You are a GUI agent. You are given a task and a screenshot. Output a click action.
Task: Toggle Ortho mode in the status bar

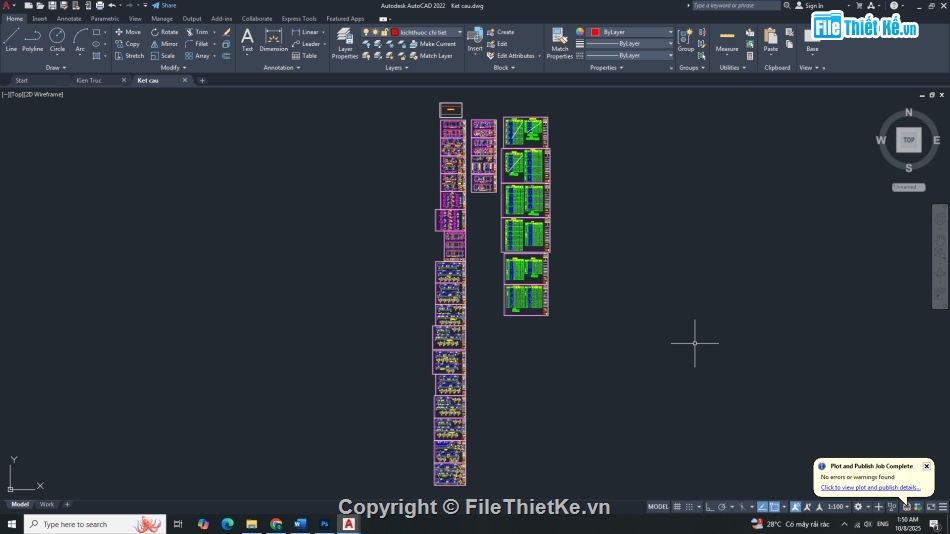coord(708,507)
